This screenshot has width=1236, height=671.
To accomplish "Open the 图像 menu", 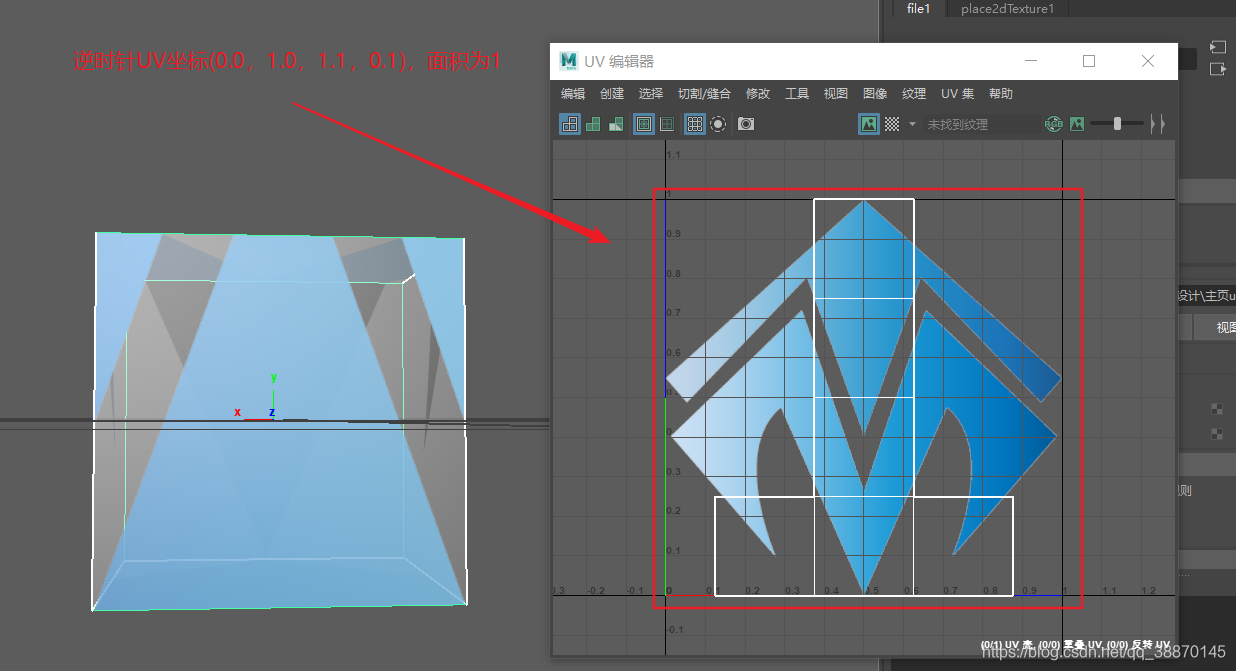I will [875, 94].
